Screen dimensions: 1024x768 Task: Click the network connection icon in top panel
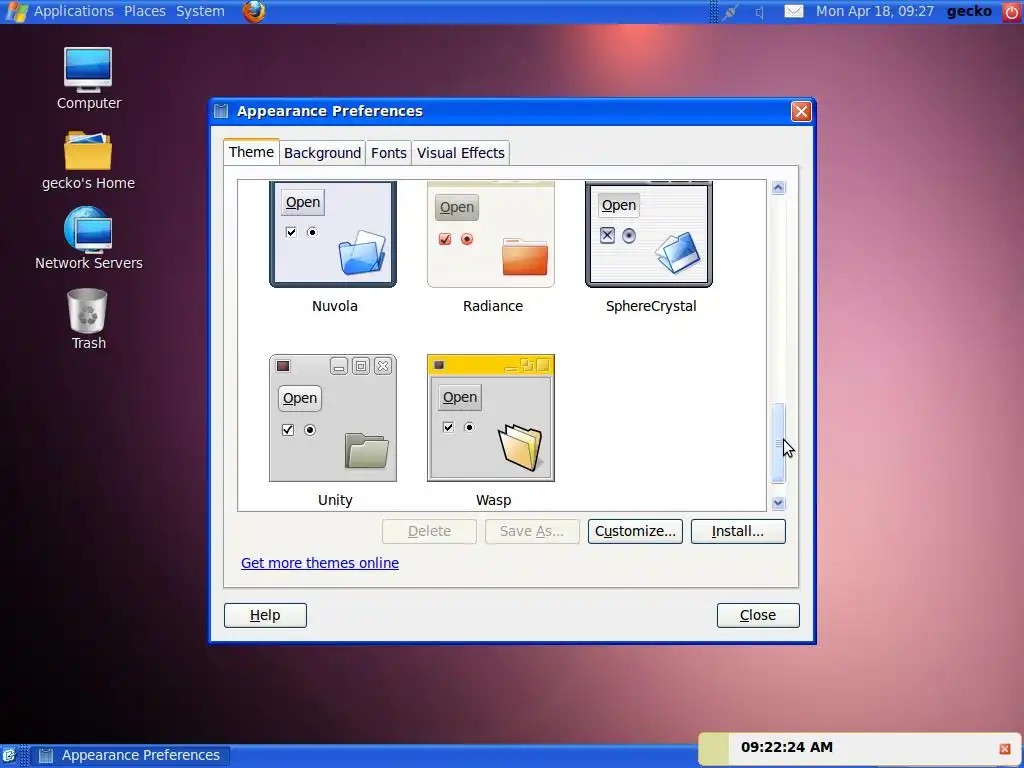pyautogui.click(x=730, y=12)
